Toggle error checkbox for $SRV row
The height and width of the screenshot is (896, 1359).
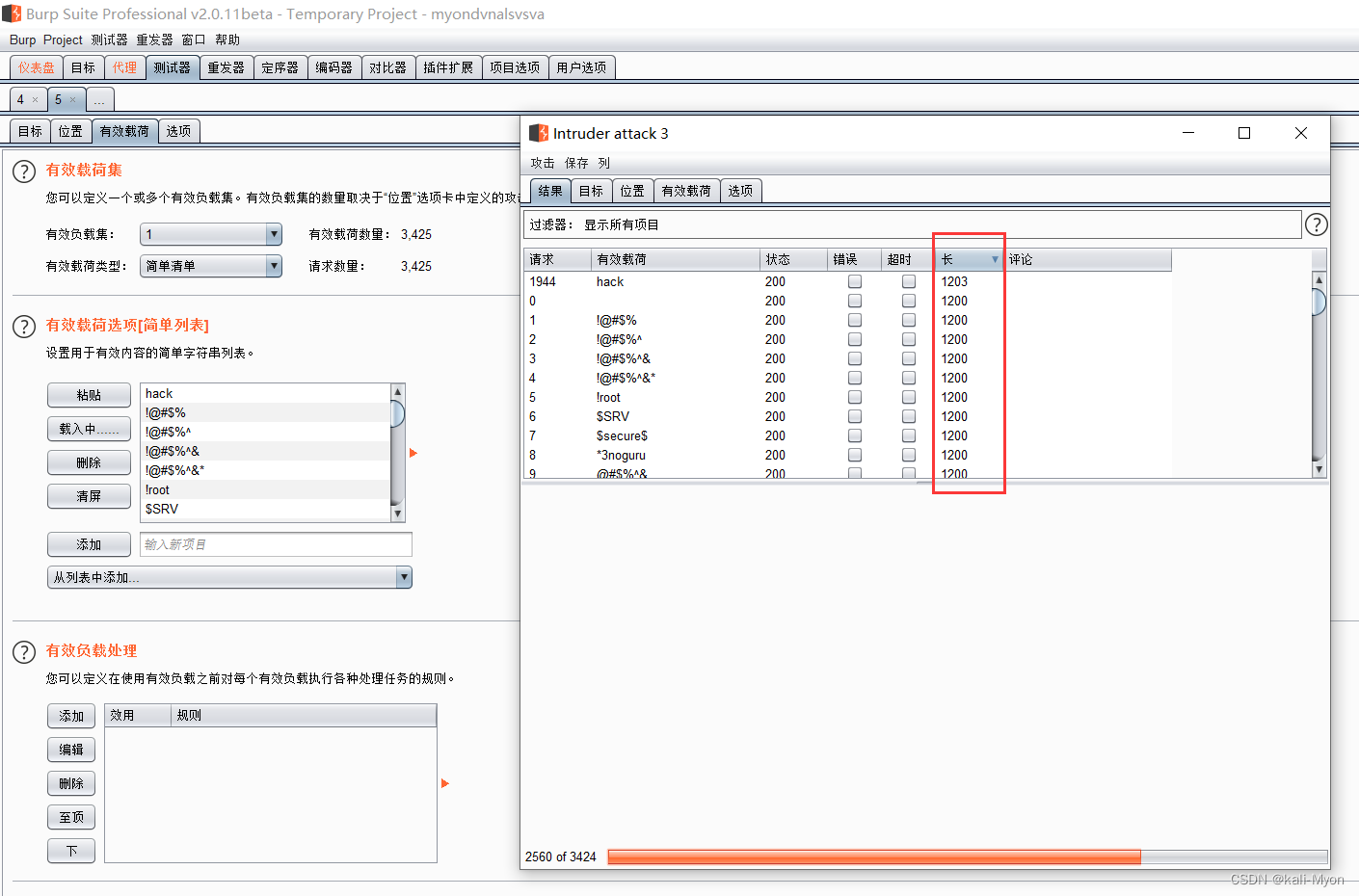[x=855, y=416]
